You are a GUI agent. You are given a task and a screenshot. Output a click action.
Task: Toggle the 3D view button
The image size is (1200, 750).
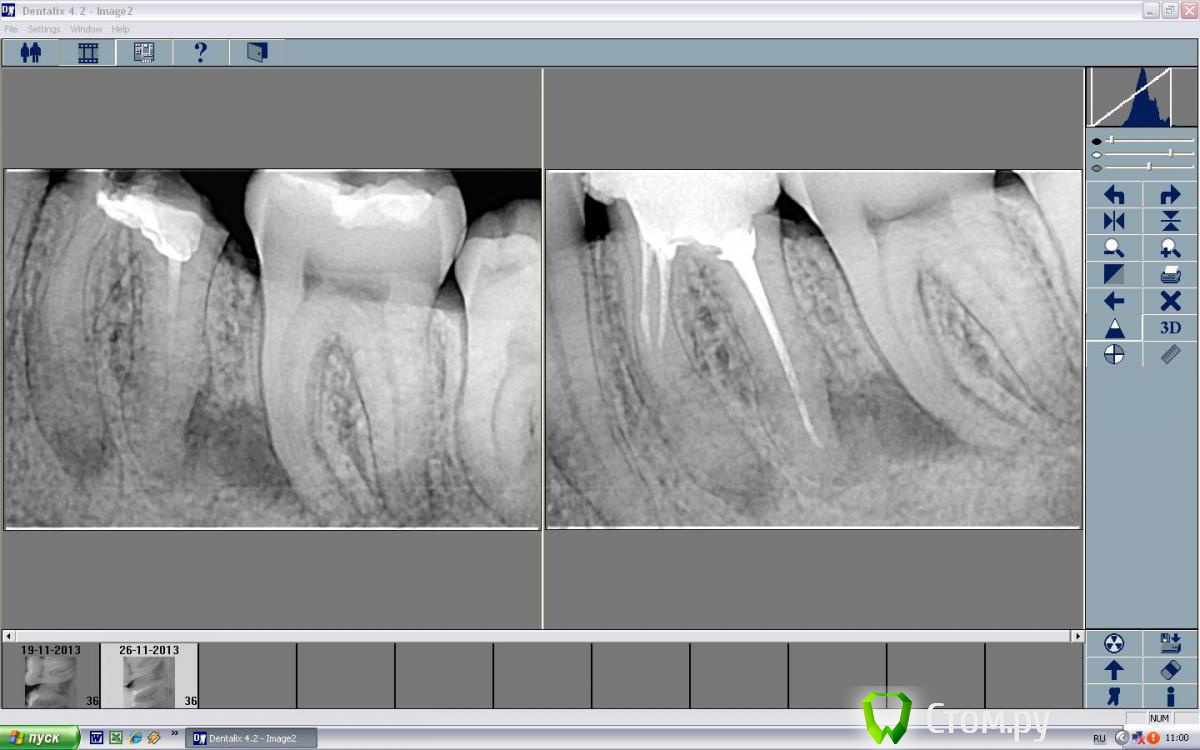click(1170, 328)
